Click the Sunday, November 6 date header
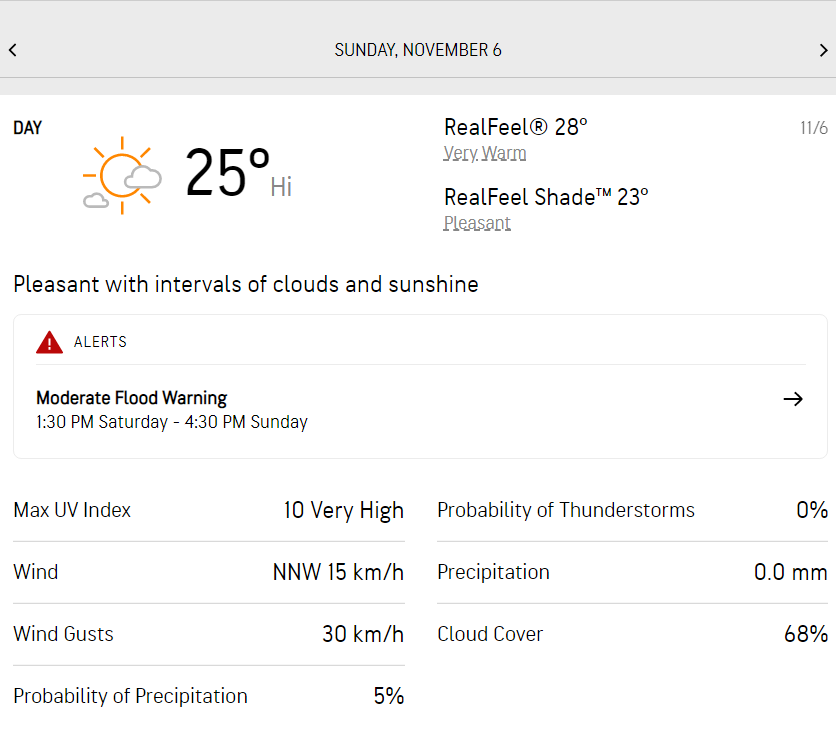This screenshot has height=751, width=836. coord(418,50)
